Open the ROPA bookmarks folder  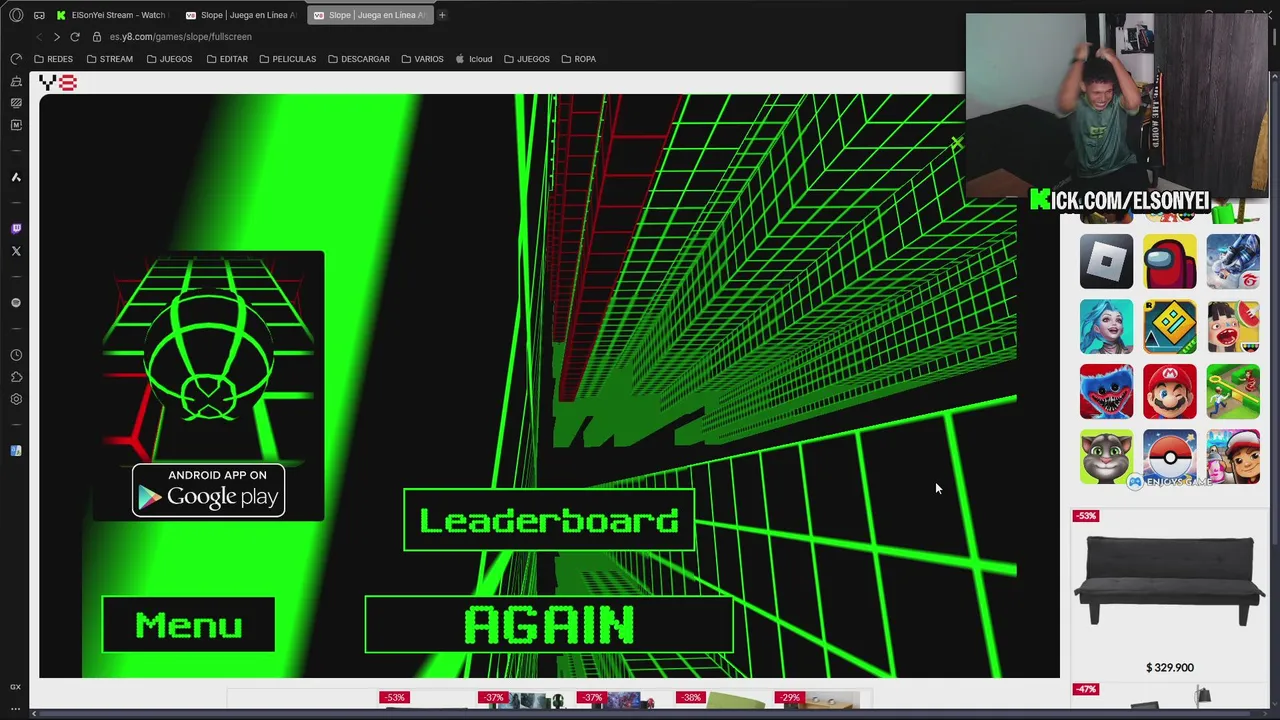(x=578, y=59)
